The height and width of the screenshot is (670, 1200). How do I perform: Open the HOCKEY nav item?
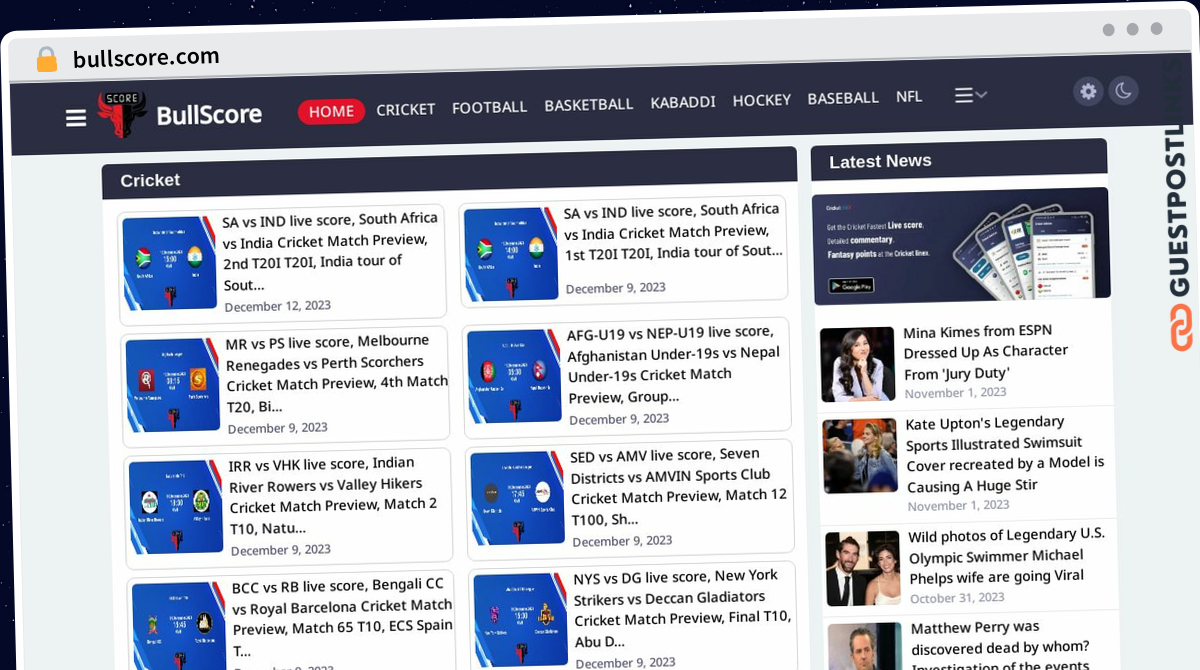761,100
